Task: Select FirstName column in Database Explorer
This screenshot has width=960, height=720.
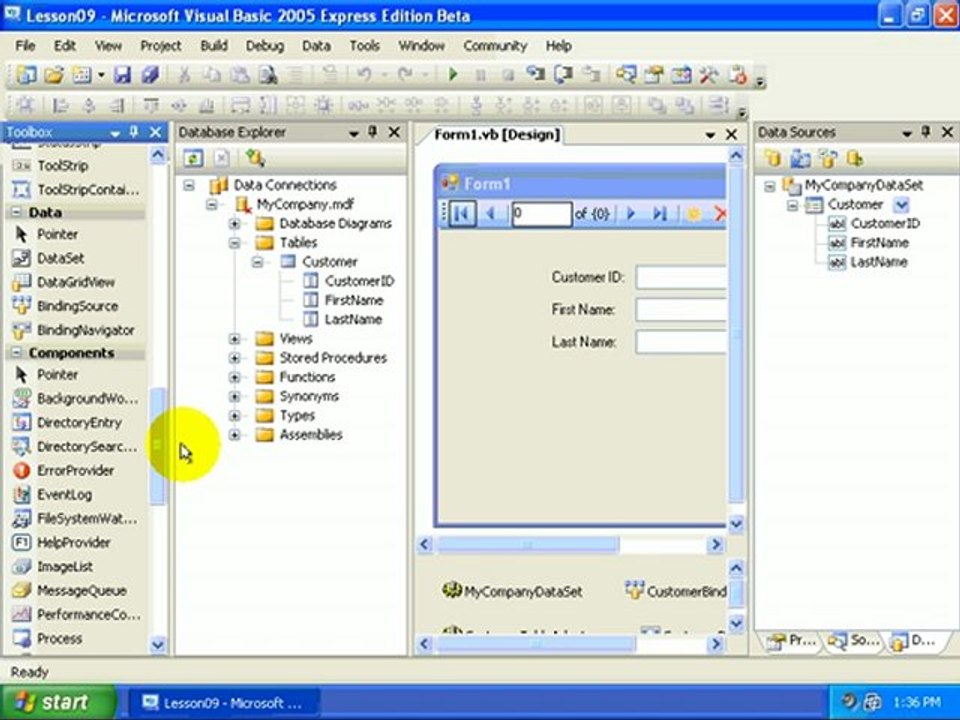Action: tap(354, 301)
